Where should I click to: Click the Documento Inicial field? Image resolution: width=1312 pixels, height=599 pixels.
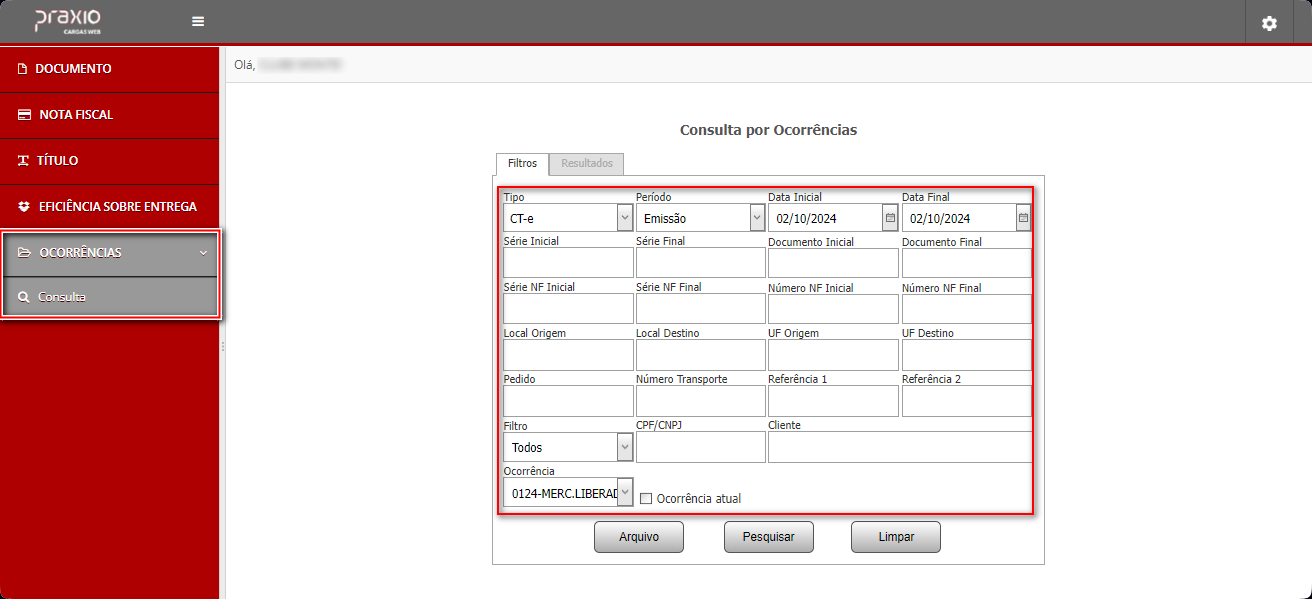[x=834, y=263]
